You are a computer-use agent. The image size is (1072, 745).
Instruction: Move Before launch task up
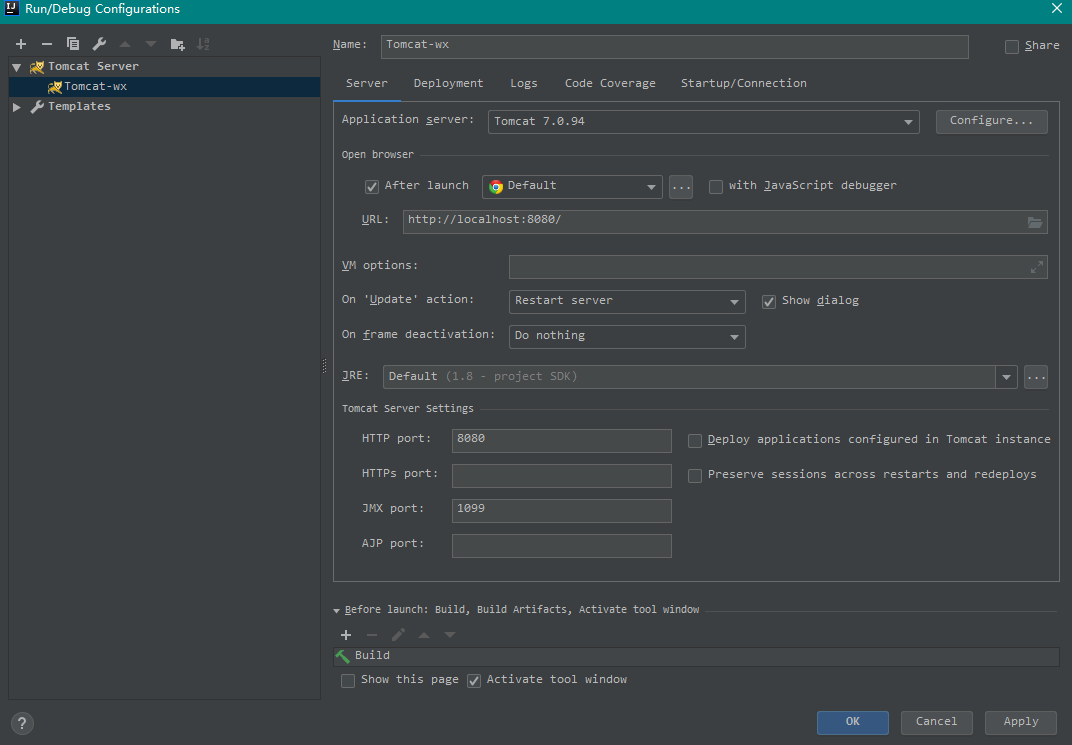pos(424,635)
